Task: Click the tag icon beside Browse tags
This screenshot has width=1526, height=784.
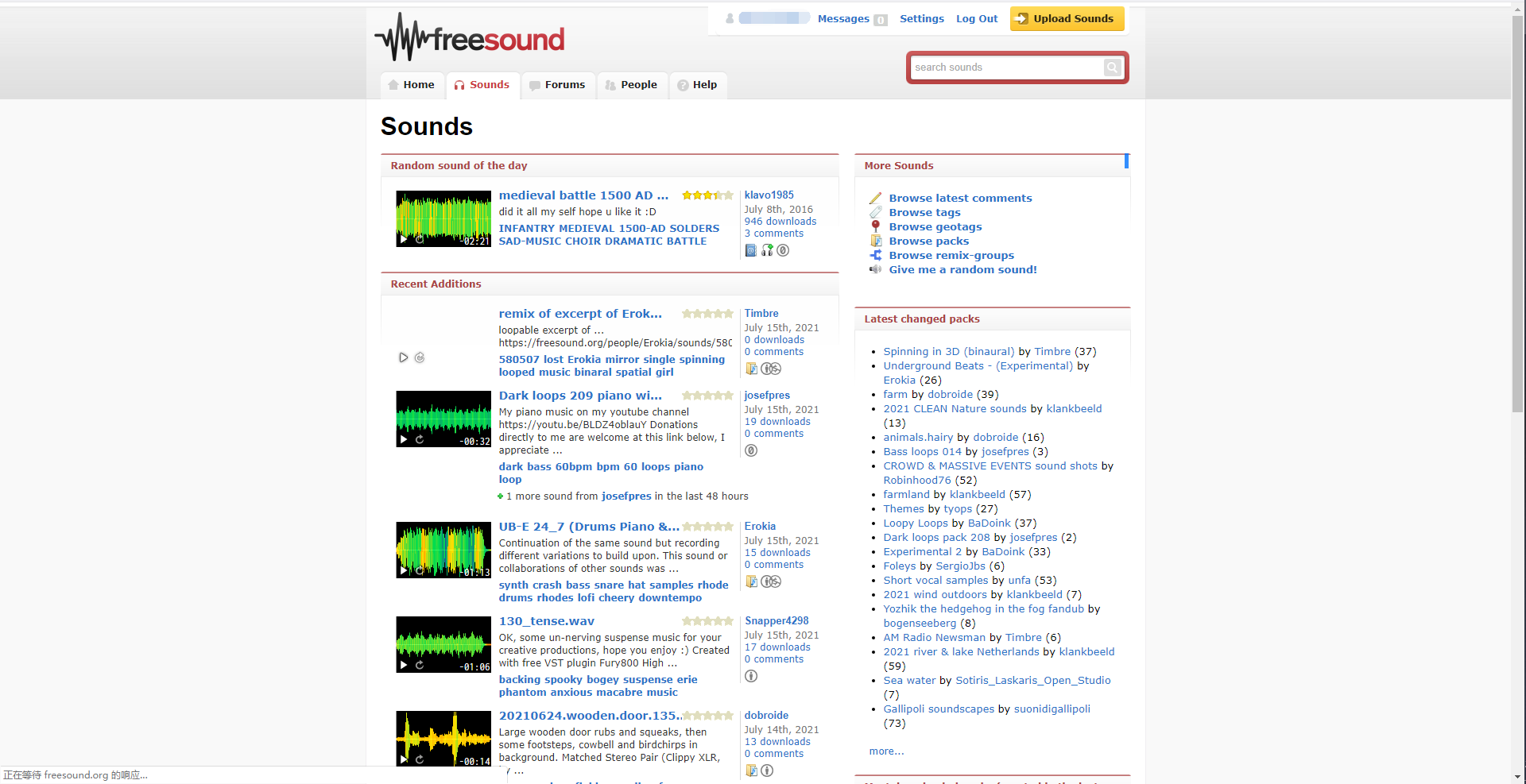Action: click(x=875, y=212)
